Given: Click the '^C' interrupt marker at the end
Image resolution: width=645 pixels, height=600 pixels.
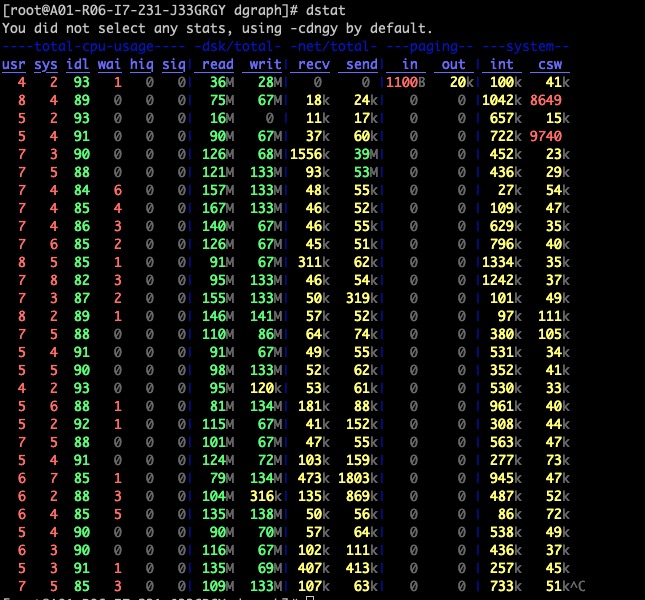Looking at the screenshot, I should tap(578, 586).
